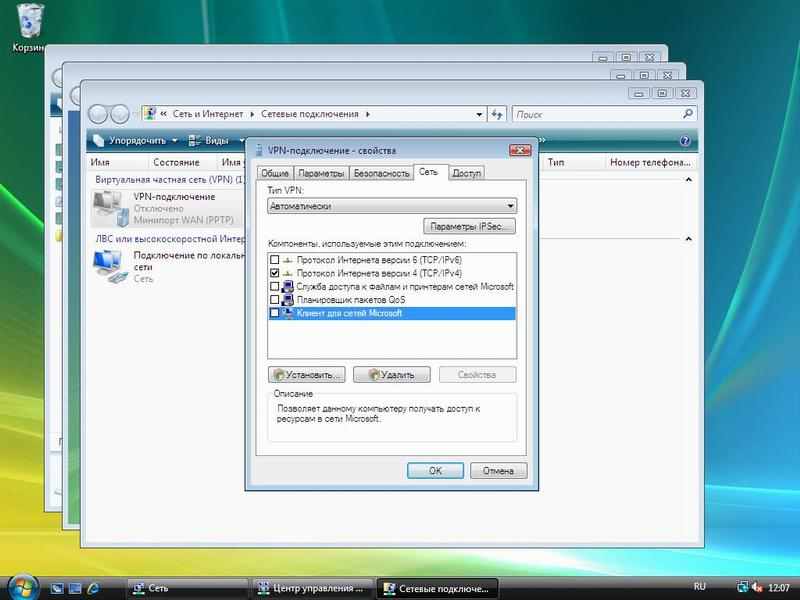This screenshot has height=600, width=800.
Task: Launch Internet Explorer from Quick Launch
Action: (93, 588)
